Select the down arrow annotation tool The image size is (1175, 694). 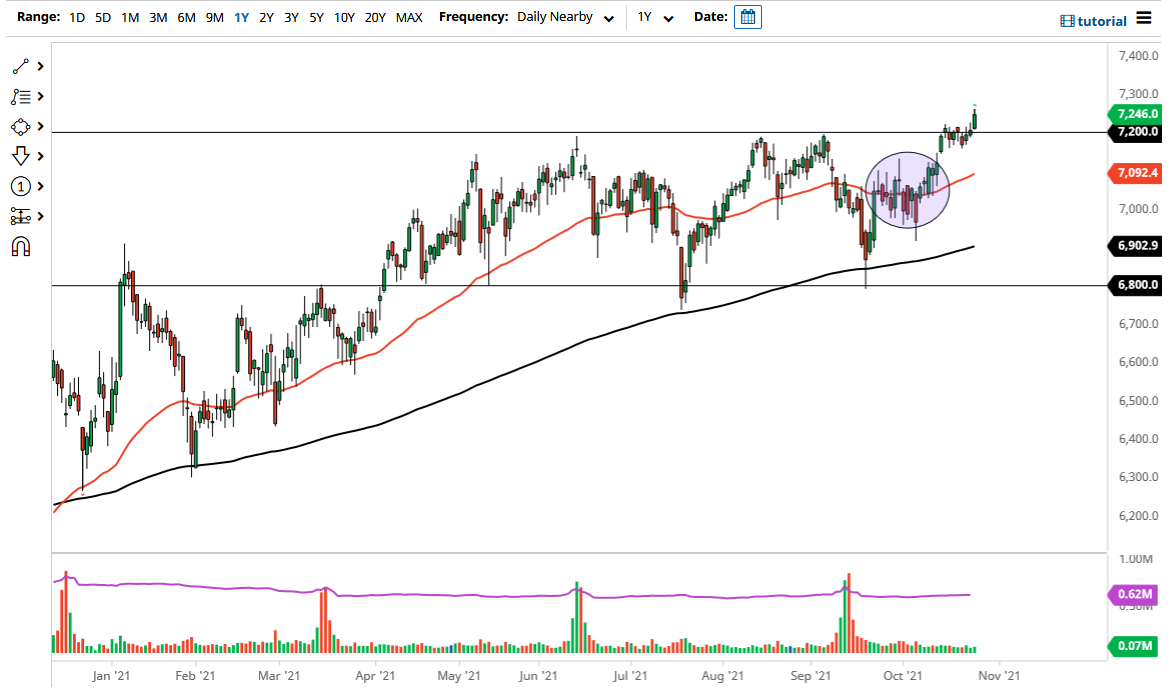point(20,156)
